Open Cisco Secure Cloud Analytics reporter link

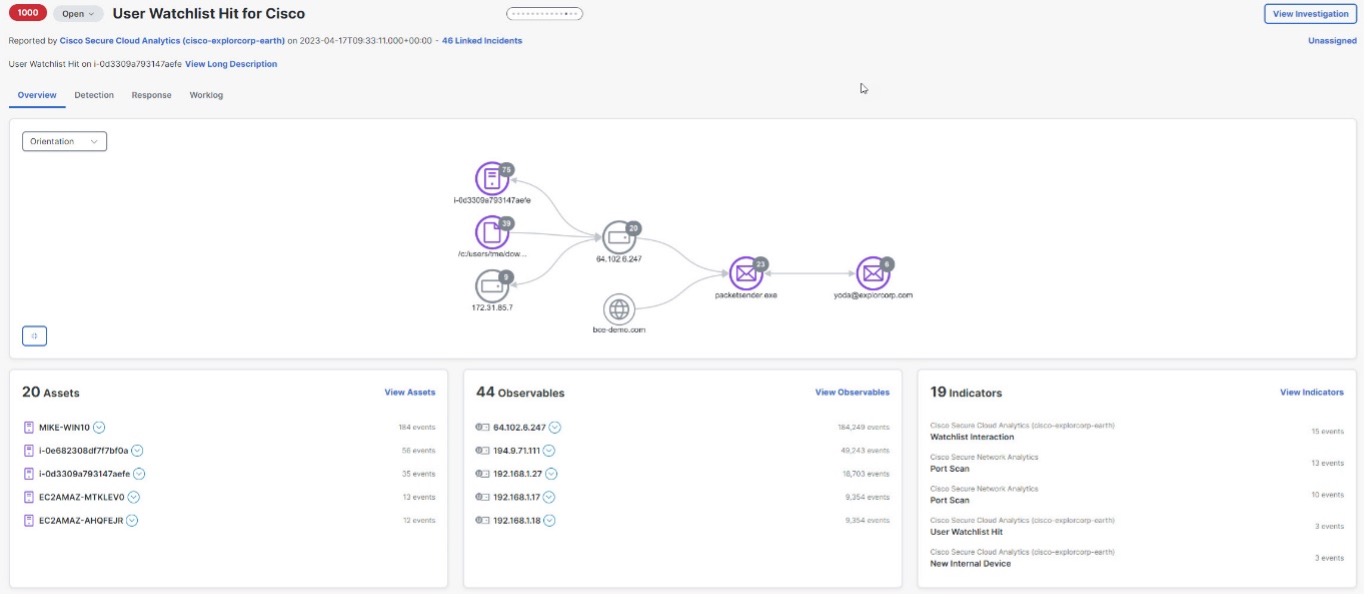pyautogui.click(x=172, y=41)
